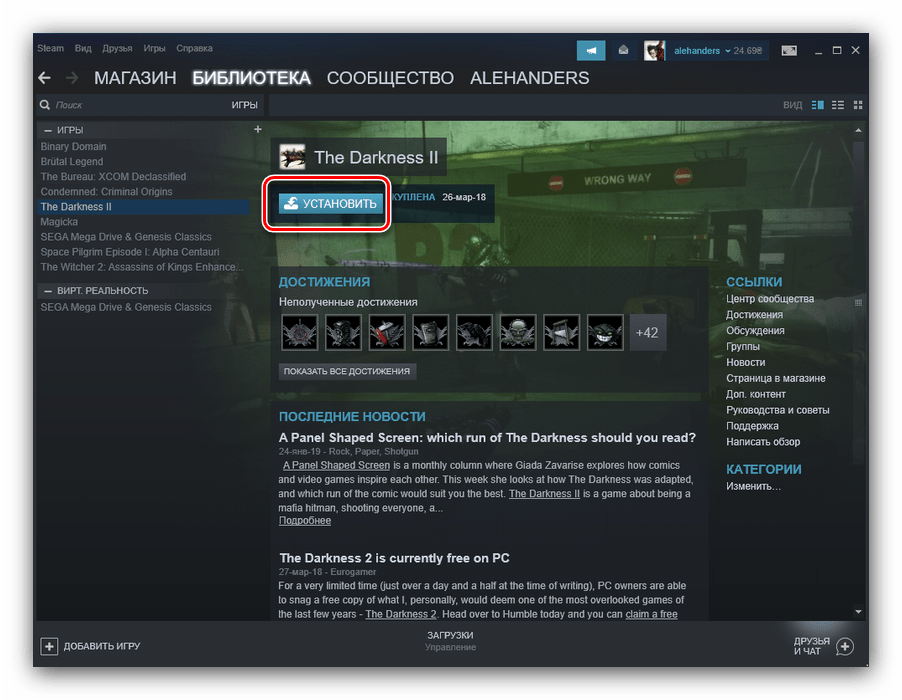
Task: Open the Друзья menu
Action: [117, 48]
